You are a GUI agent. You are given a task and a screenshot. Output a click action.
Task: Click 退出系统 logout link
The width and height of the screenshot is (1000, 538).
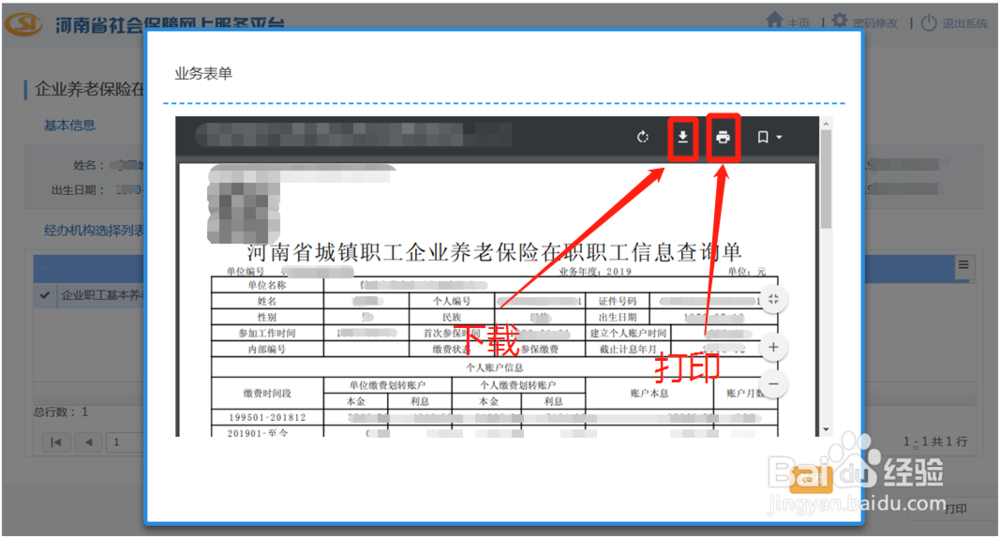point(965,24)
